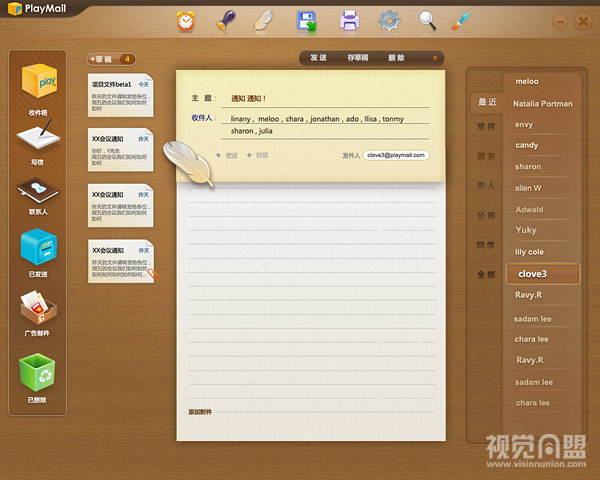600x480 pixels.
Task: Open settings with the gear icon
Action: (389, 21)
